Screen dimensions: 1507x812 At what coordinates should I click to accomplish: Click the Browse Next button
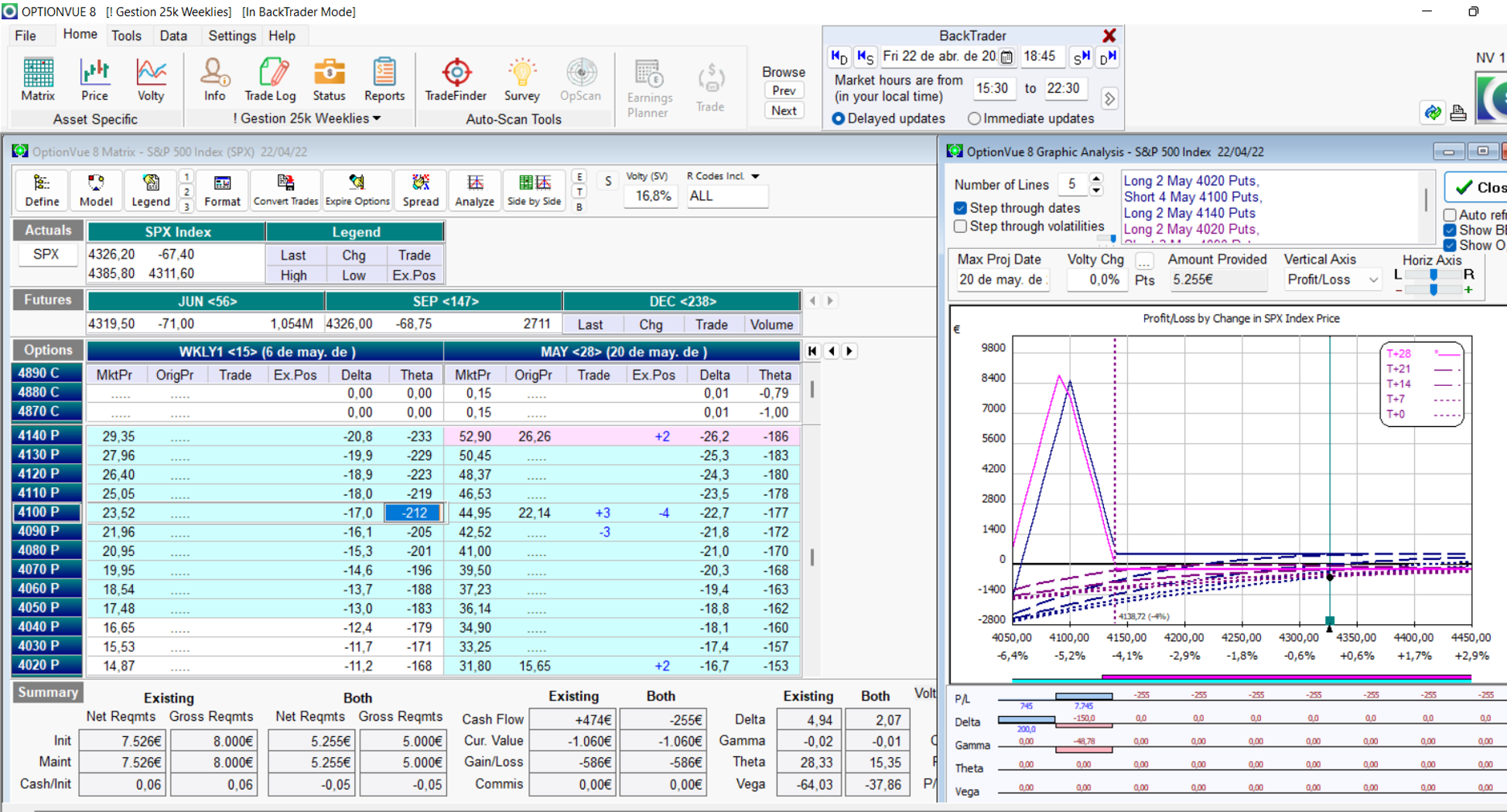click(x=784, y=111)
